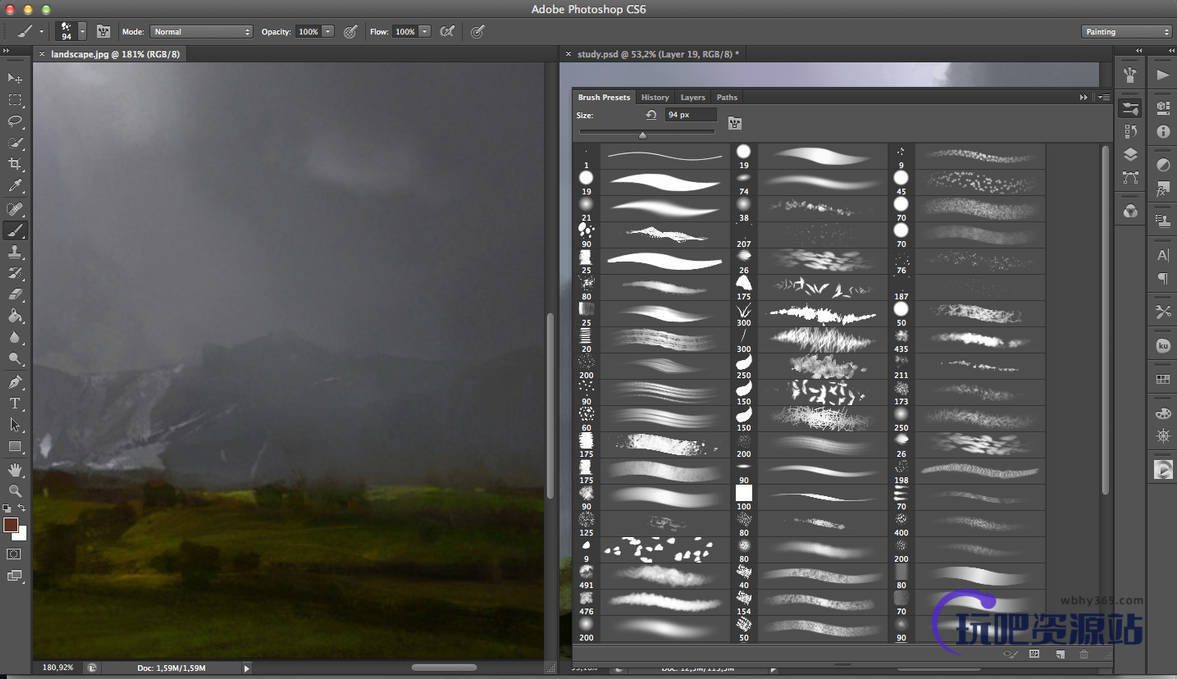Open the Actions panel from the dock

click(1163, 75)
